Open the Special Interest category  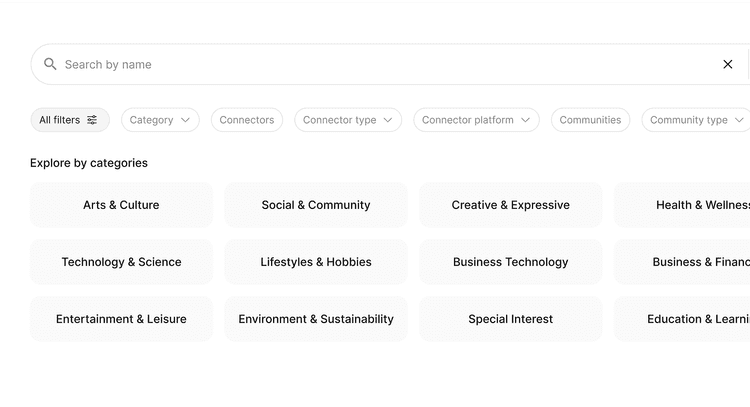(511, 319)
